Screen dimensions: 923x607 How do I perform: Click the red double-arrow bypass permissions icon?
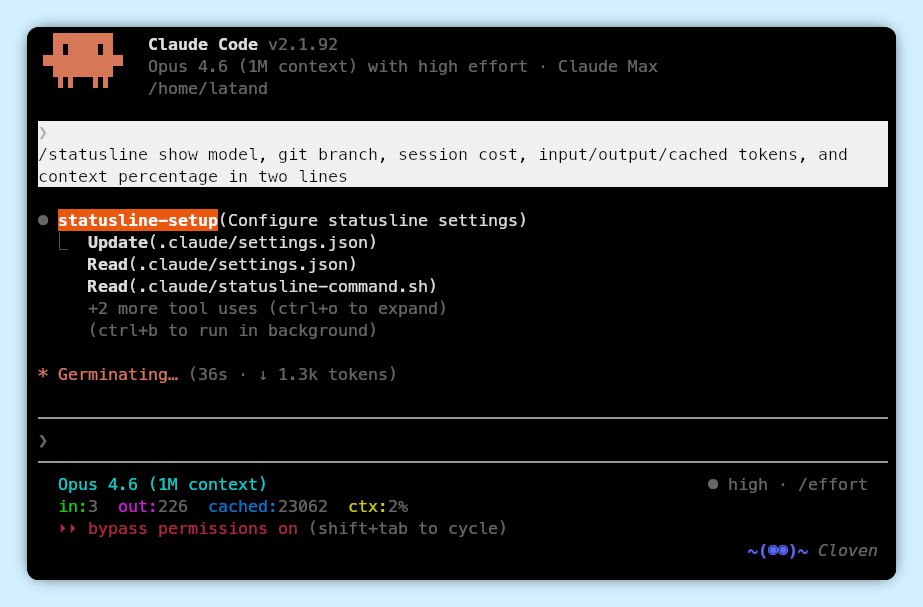[x=68, y=528]
